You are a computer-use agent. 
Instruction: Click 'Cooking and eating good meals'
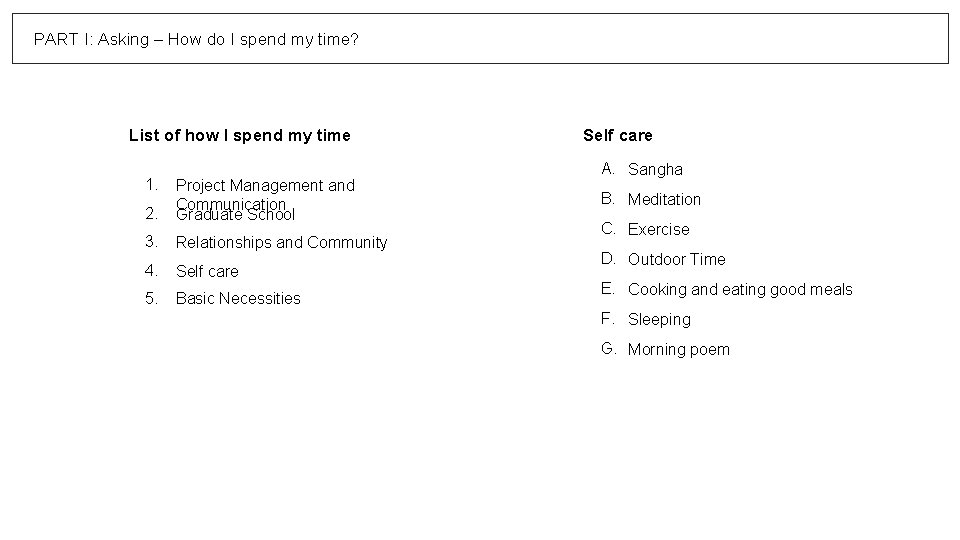(740, 290)
